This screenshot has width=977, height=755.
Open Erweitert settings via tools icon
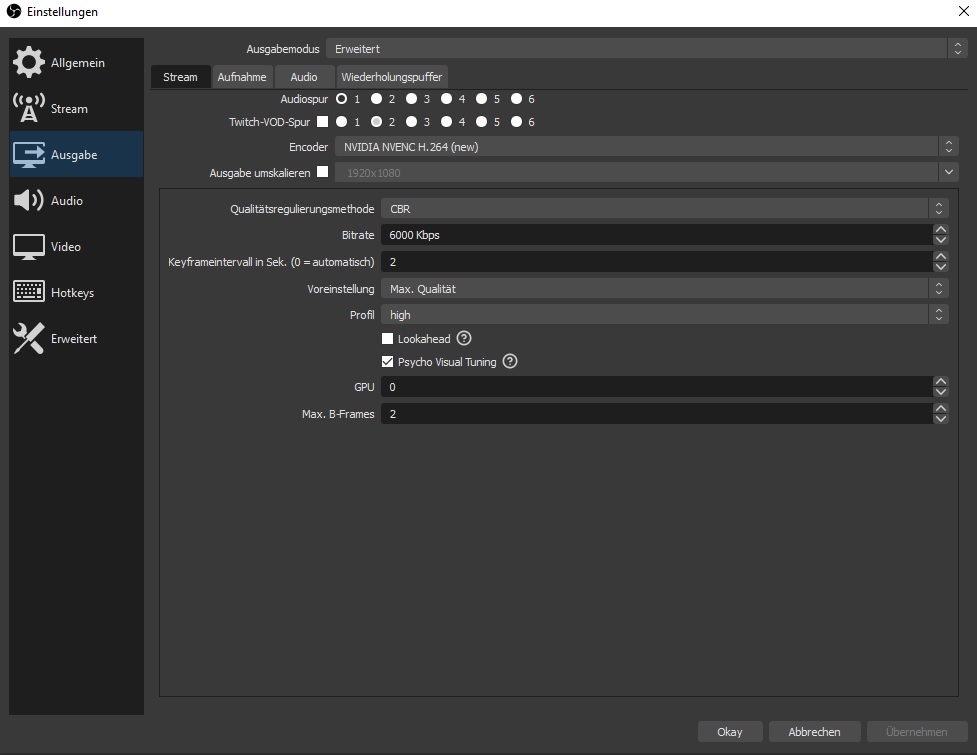(29, 338)
